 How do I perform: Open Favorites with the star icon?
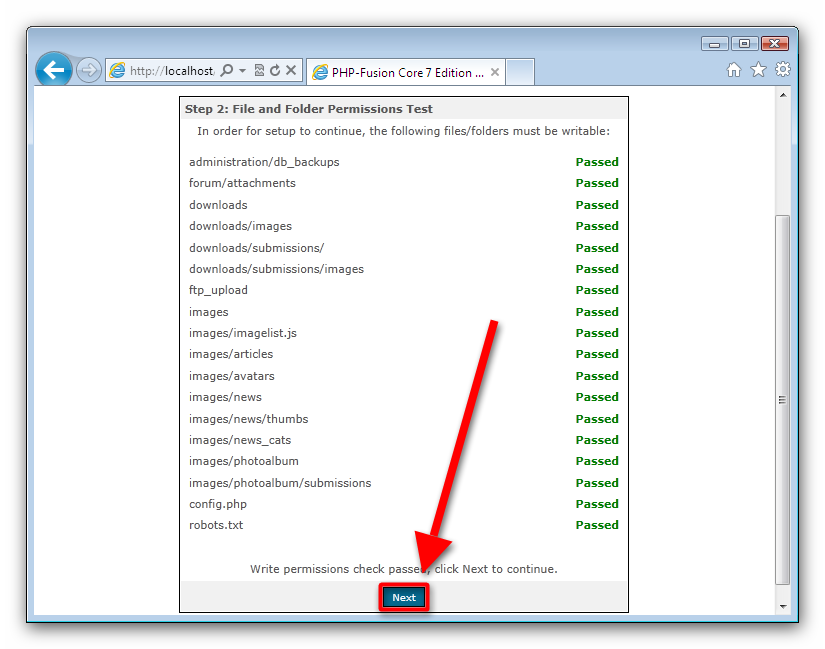(x=758, y=70)
